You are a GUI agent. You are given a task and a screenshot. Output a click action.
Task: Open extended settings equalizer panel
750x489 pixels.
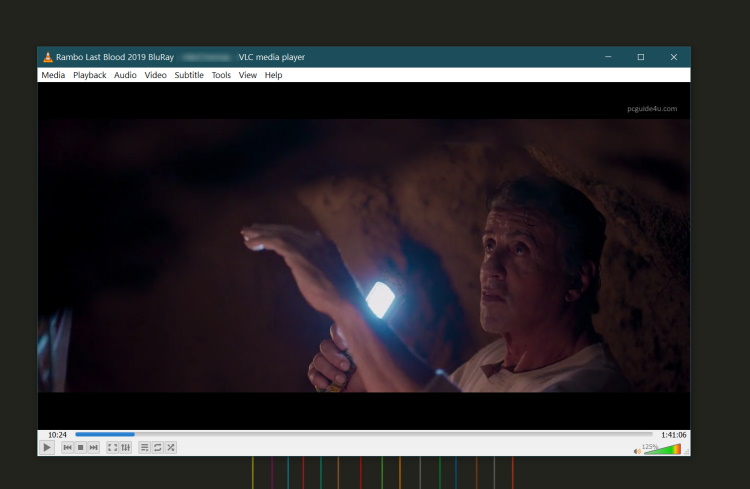126,447
